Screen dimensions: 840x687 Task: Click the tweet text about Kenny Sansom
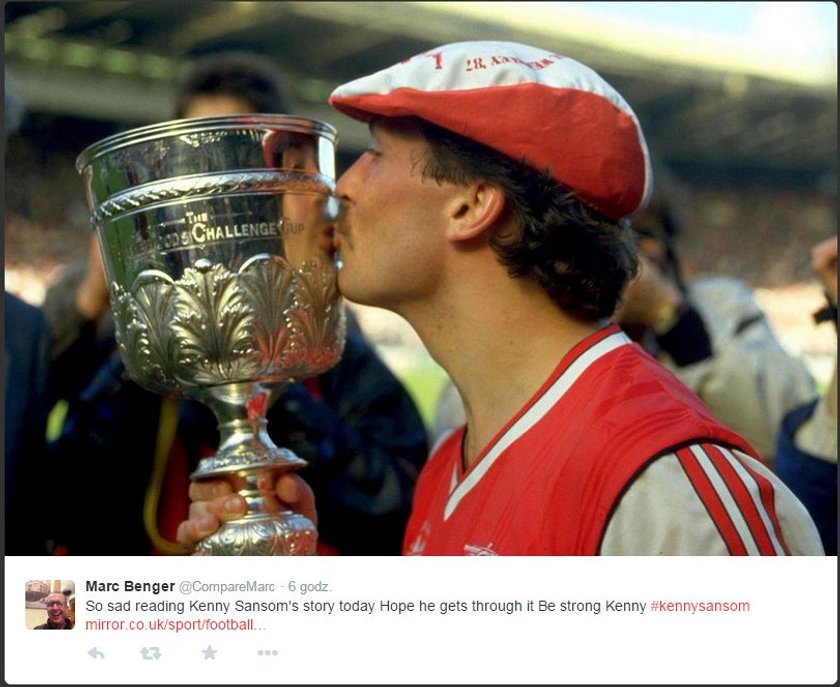[366, 606]
